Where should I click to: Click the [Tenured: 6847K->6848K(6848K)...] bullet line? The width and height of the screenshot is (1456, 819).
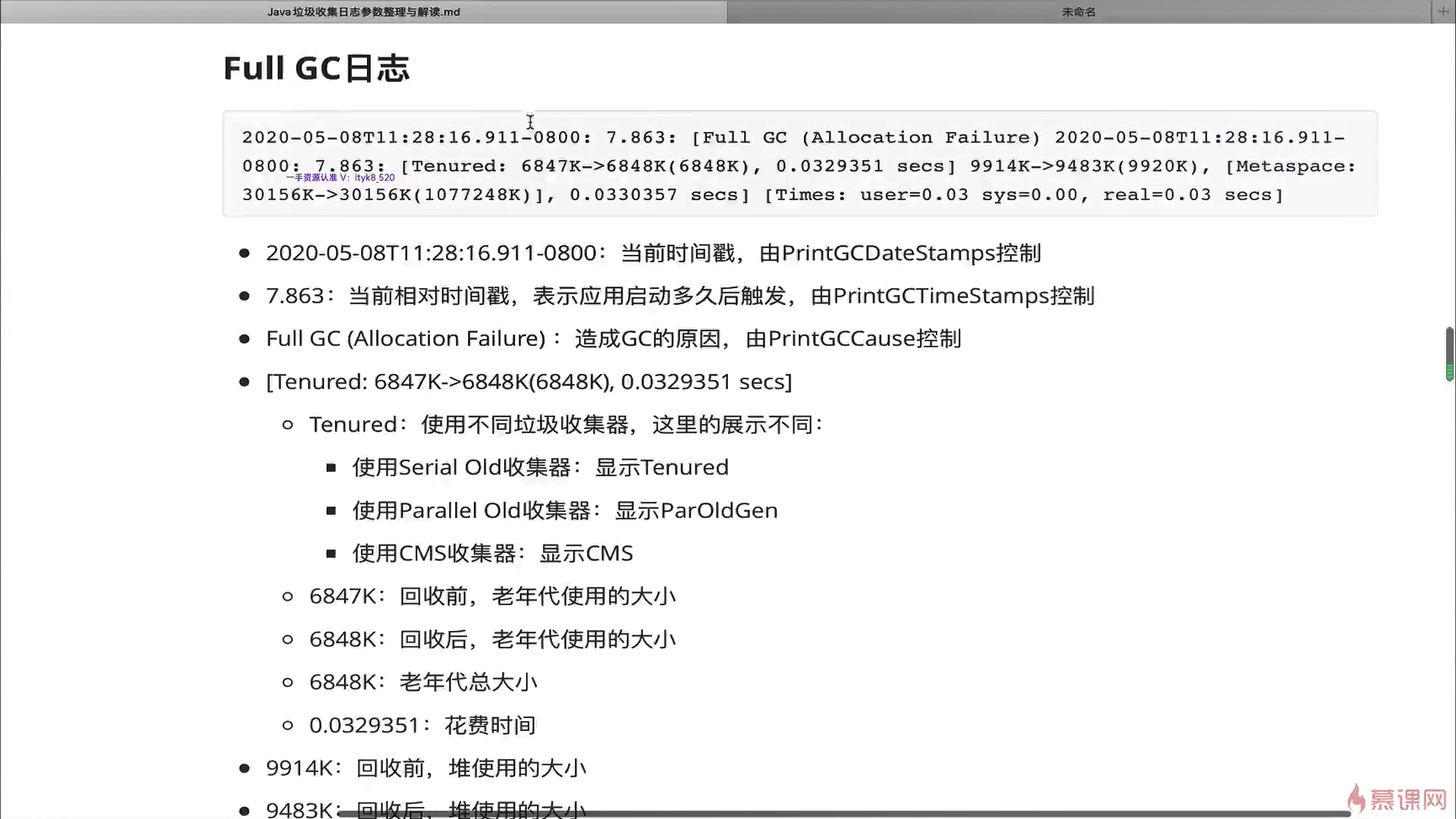[x=529, y=381]
